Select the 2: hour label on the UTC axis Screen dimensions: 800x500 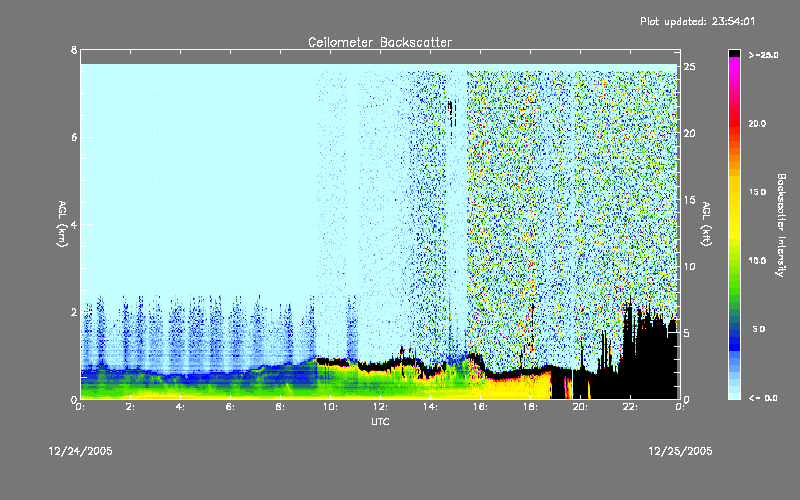tap(130, 407)
